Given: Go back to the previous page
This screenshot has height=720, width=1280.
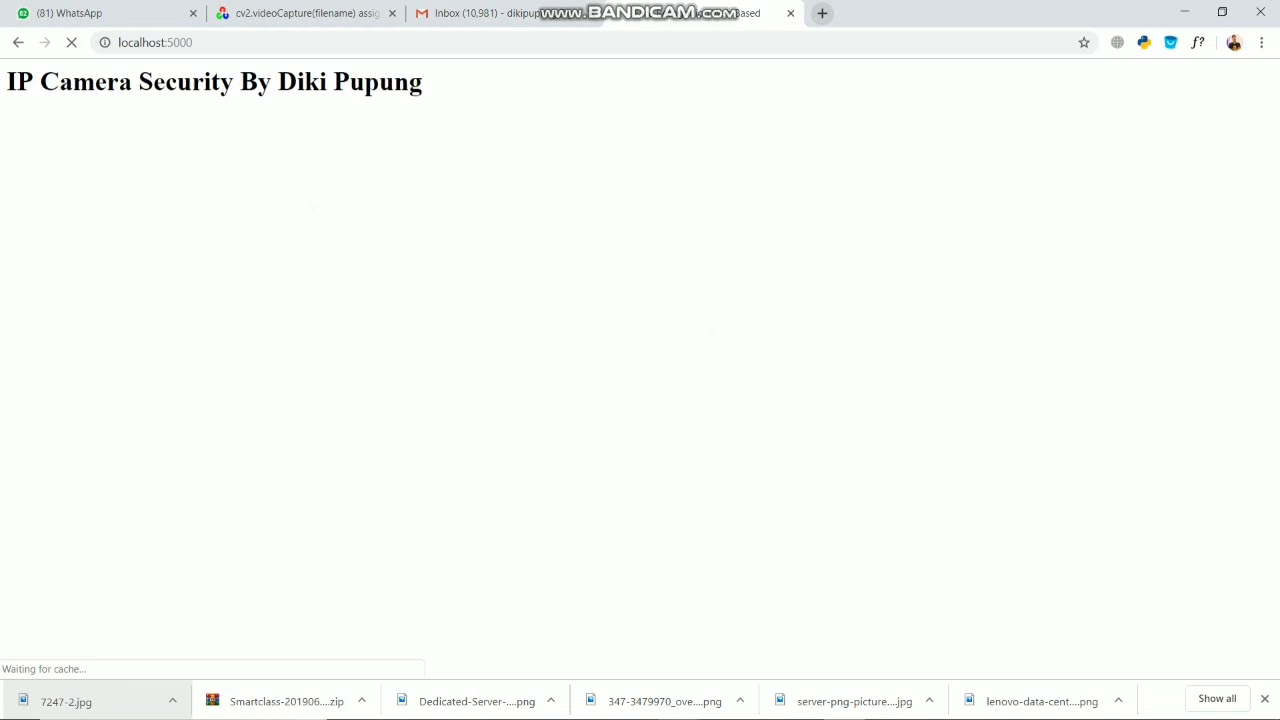Looking at the screenshot, I should pyautogui.click(x=18, y=42).
